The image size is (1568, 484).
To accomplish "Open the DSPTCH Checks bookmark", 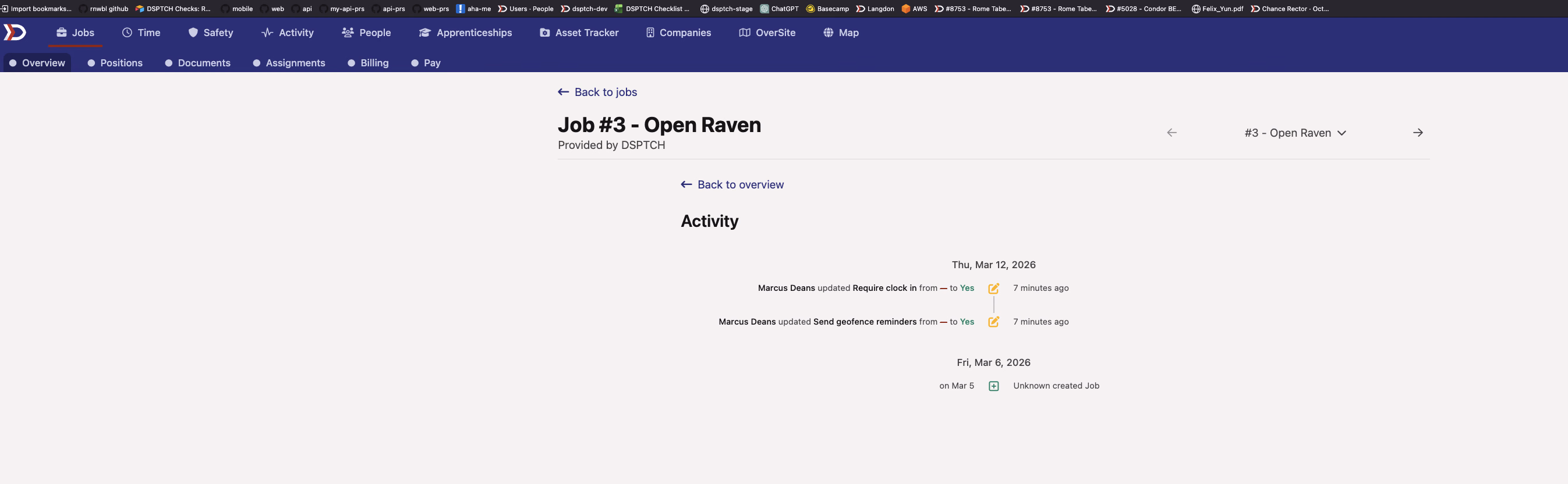I will coord(173,9).
